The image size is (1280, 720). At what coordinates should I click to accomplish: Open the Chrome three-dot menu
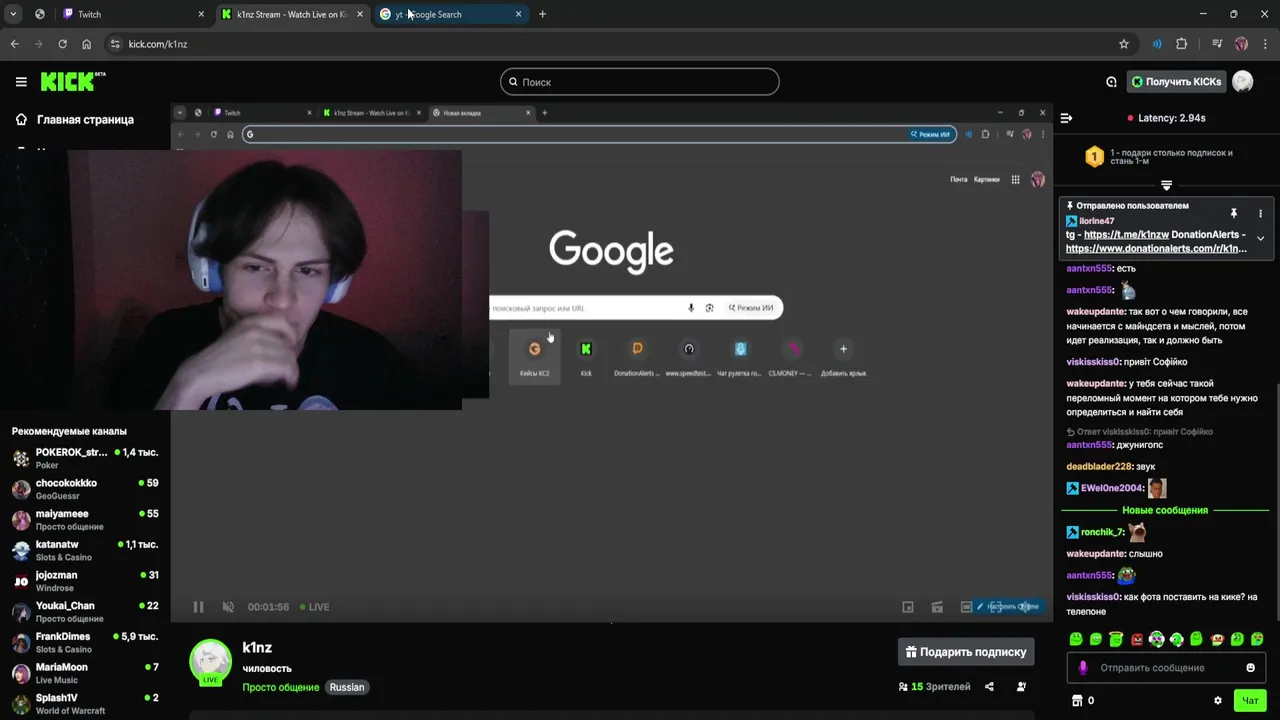coord(1264,44)
